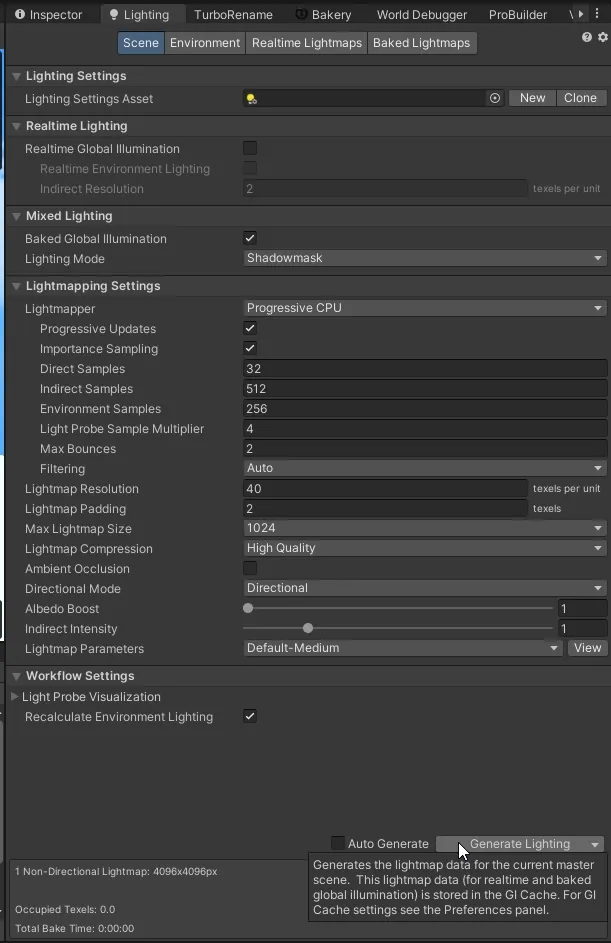The image size is (611, 943).
Task: Open the Lightmap Compression dropdown
Action: (425, 548)
